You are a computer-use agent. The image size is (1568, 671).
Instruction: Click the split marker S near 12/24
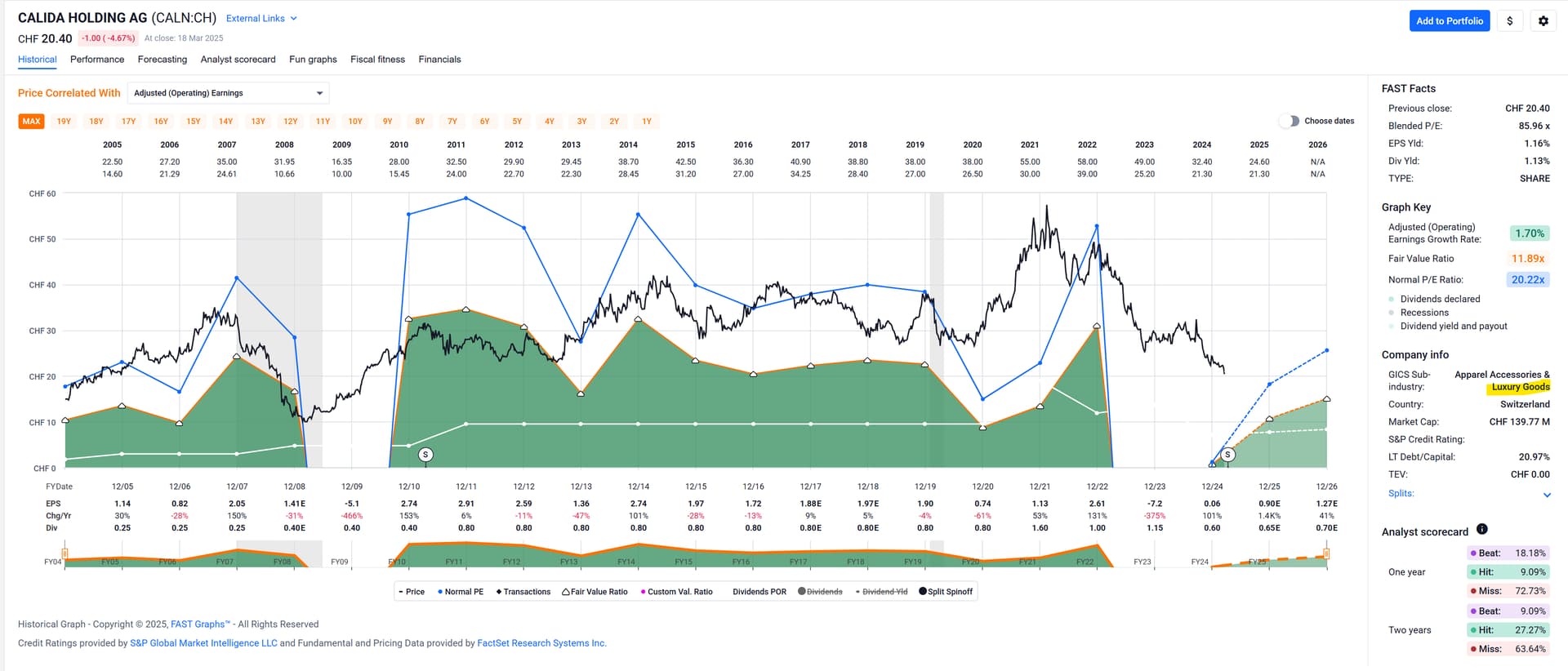1227,455
